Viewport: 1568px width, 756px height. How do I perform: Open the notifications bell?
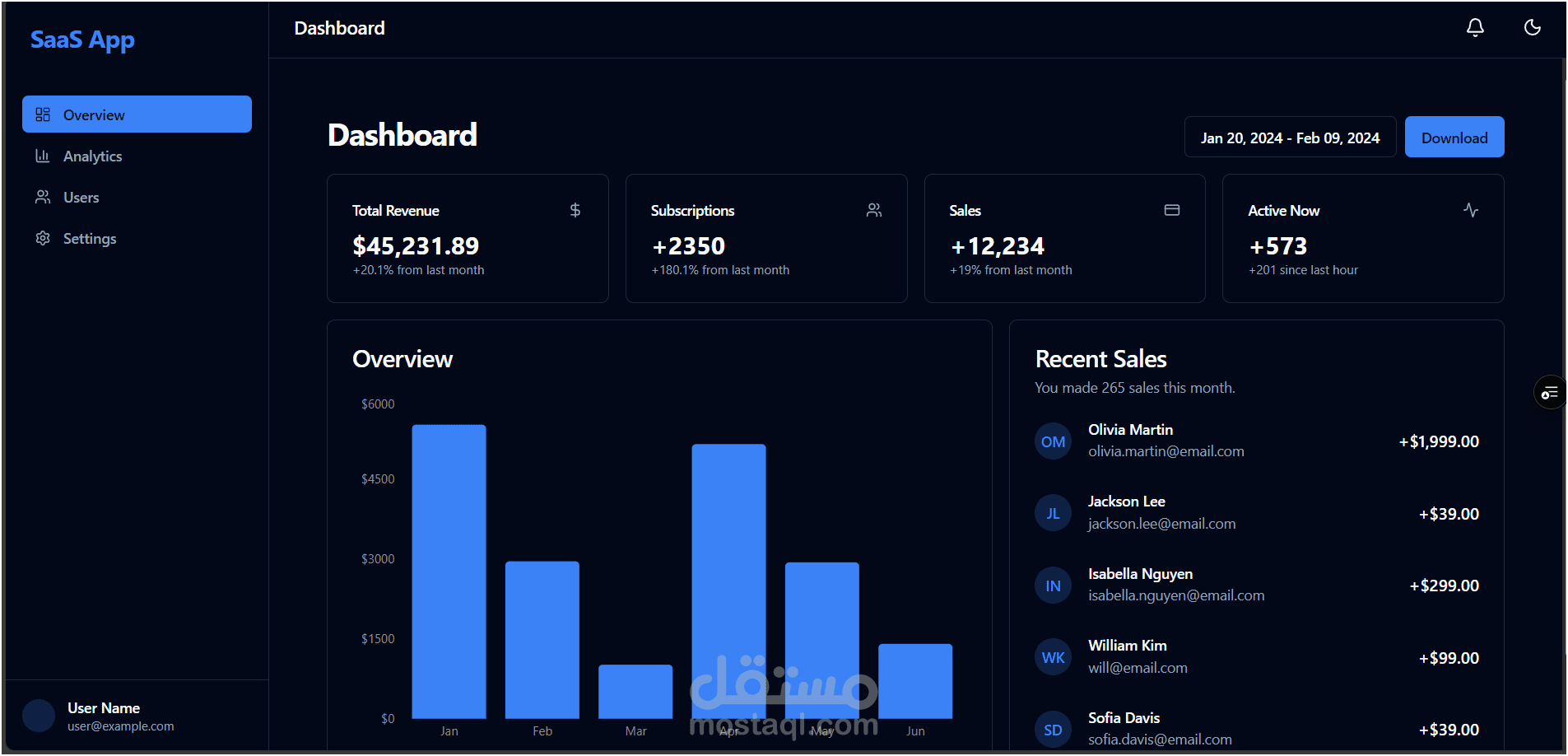click(x=1474, y=27)
